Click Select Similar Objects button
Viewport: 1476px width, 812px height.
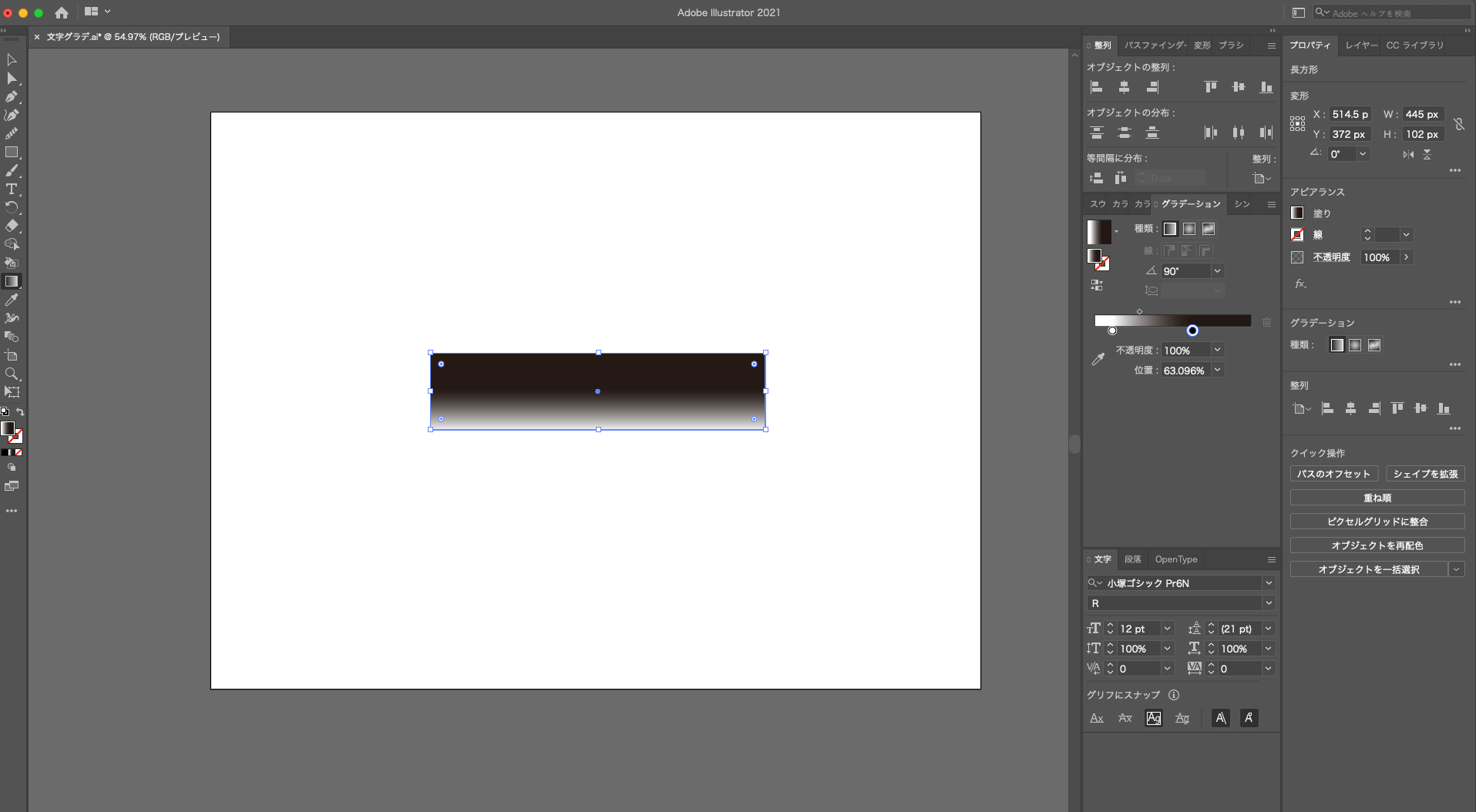1369,569
